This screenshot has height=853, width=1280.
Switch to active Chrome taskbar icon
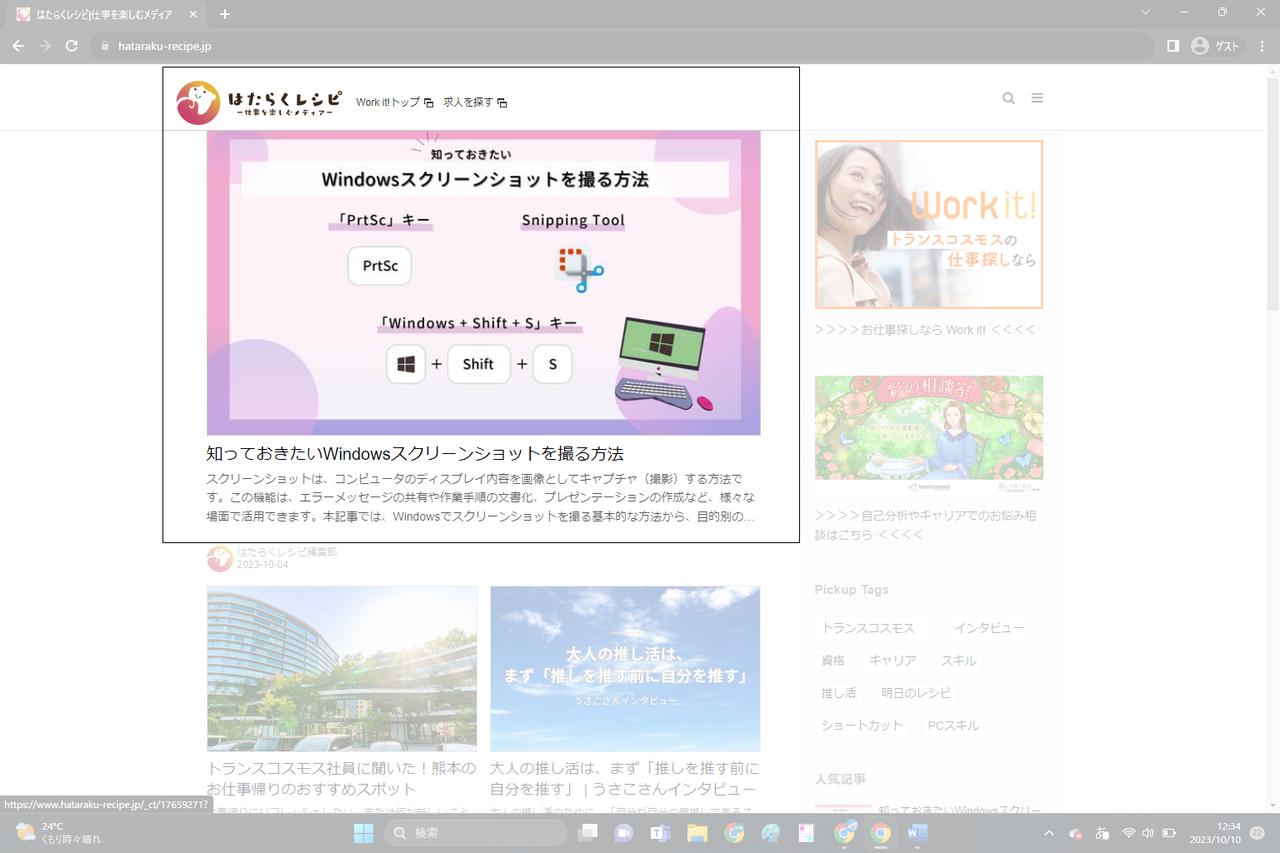click(881, 833)
